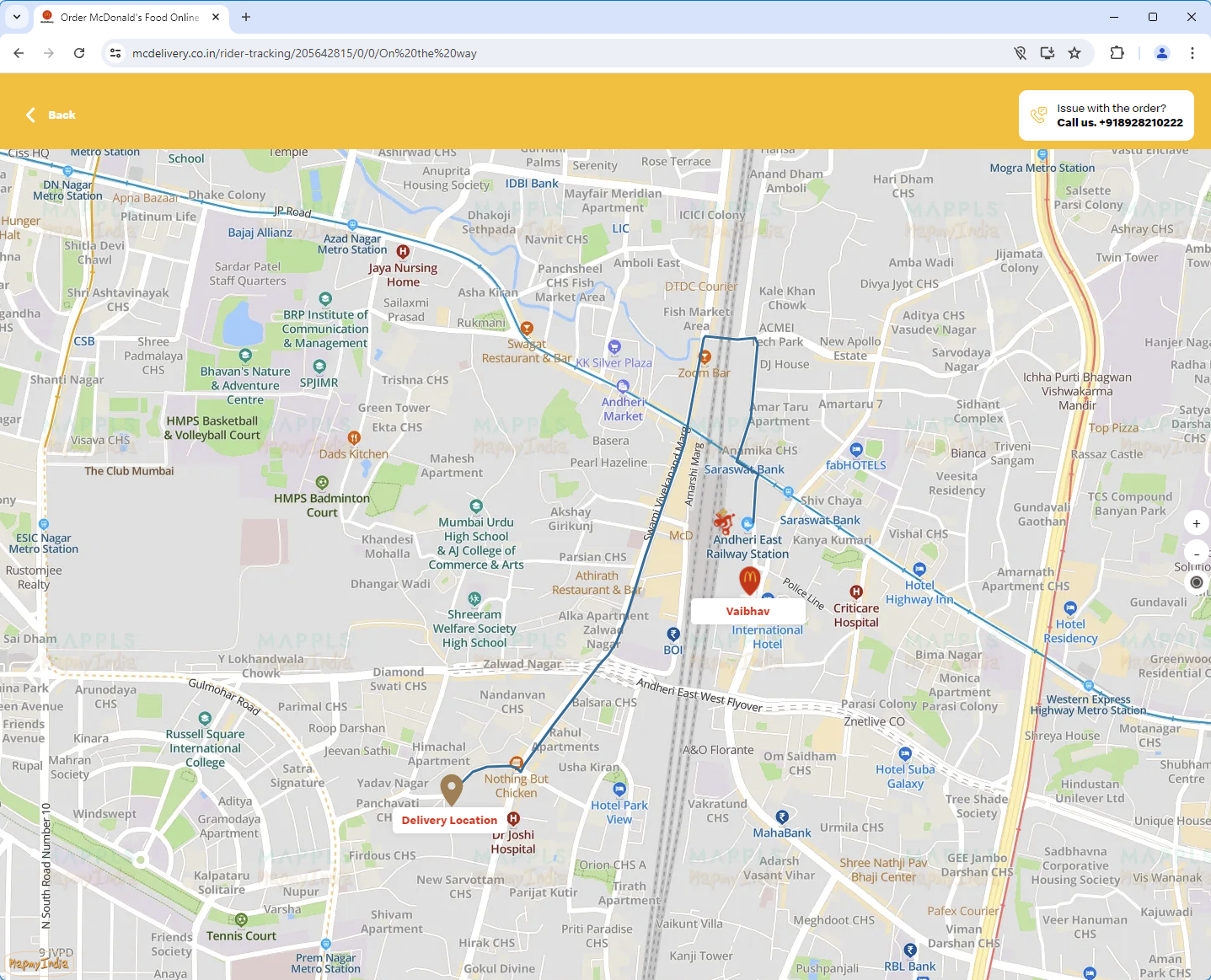The image size is (1211, 980).
Task: Open a new browser tab
Action: point(246,17)
